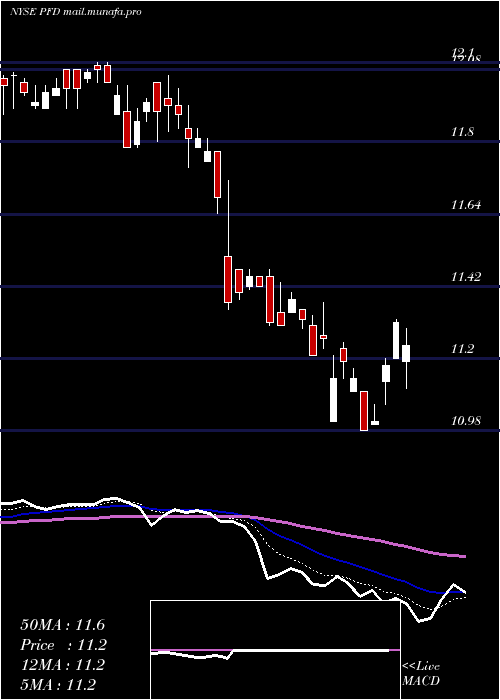500x700 pixels.
Task: Click the <<Live MACD label
Action: click(x=421, y=673)
